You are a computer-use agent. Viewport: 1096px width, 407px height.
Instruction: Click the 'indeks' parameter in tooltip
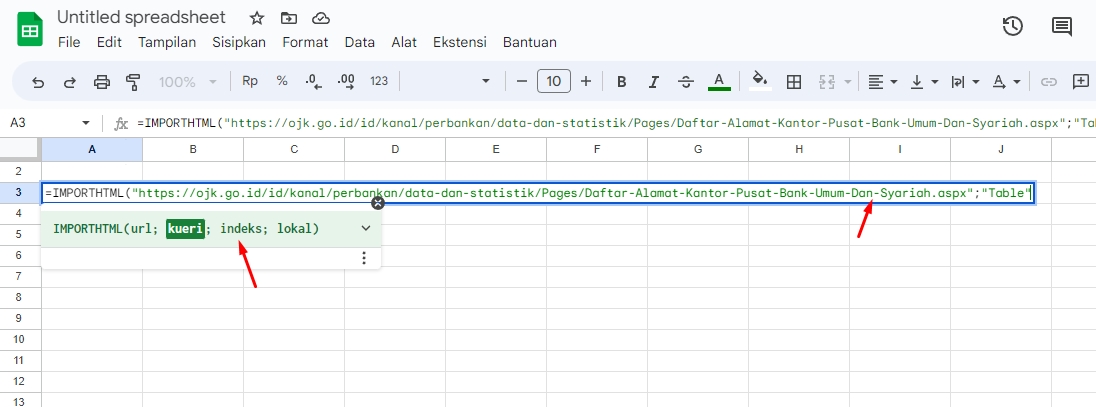[x=241, y=229]
